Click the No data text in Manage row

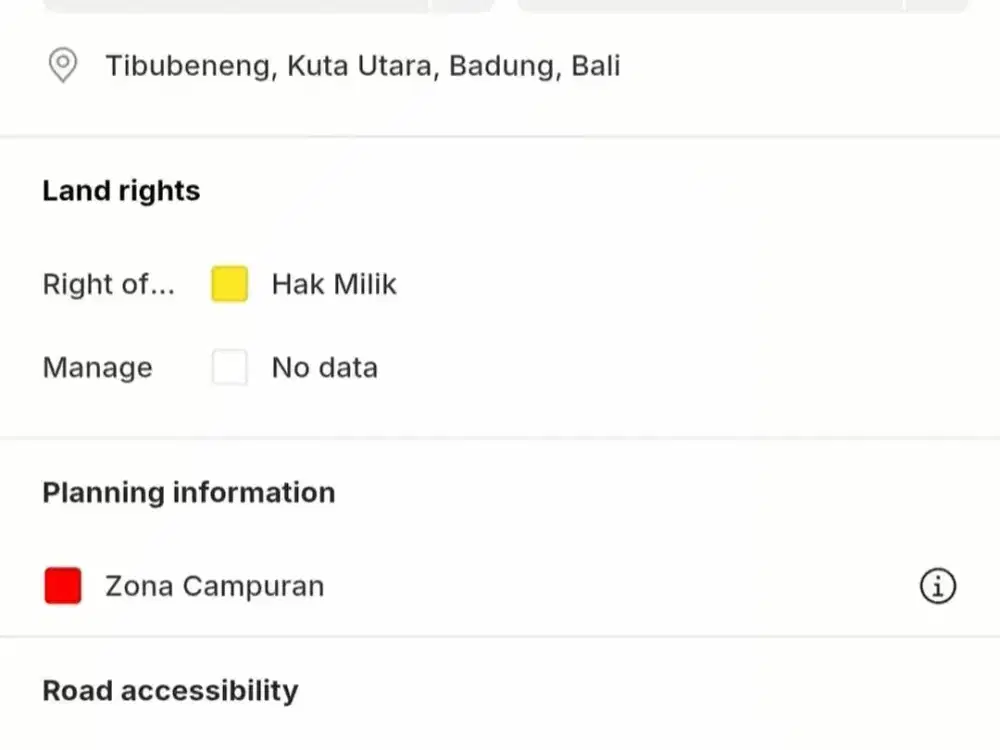point(323,367)
